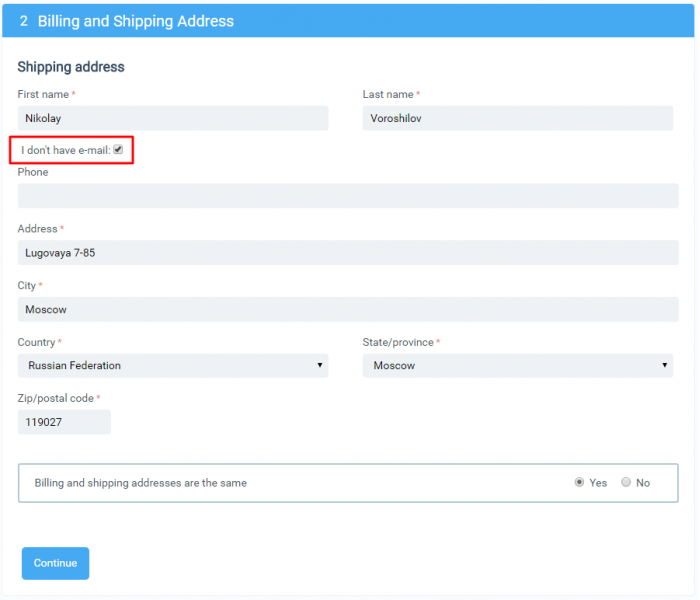The width and height of the screenshot is (700, 600).
Task: Click the "City" label
Action: click(x=26, y=286)
